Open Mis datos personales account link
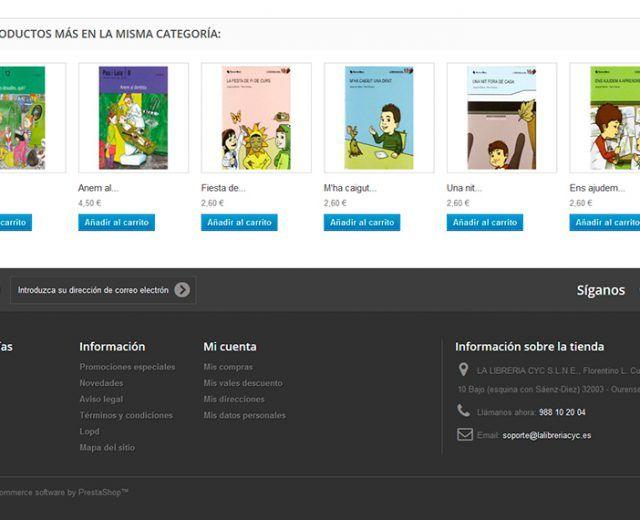The width and height of the screenshot is (640, 520). point(244,415)
